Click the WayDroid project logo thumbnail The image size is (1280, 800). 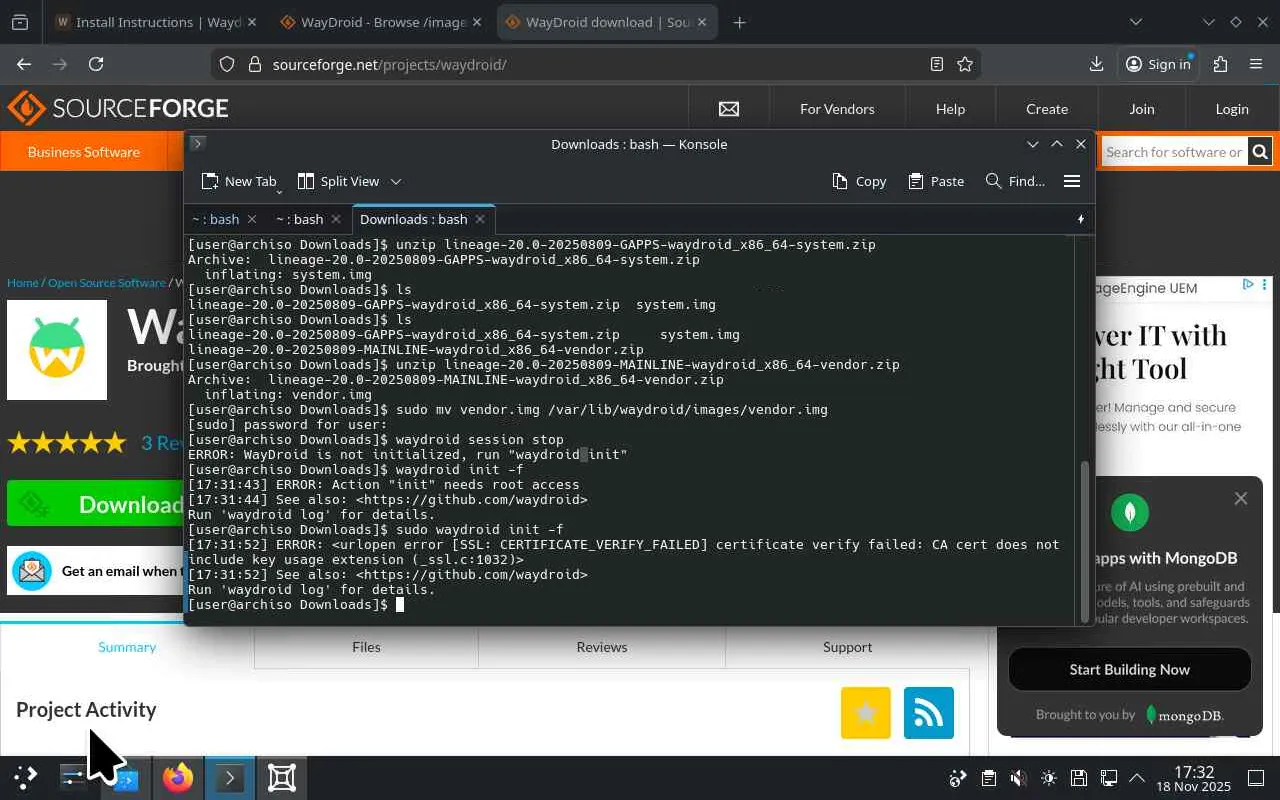(x=57, y=350)
